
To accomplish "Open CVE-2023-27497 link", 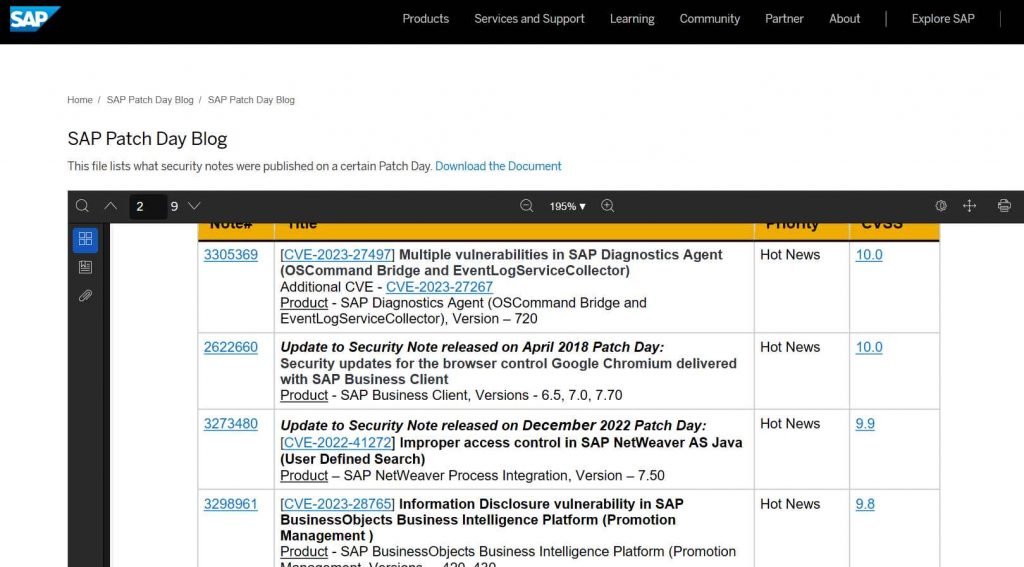I will pos(338,255).
